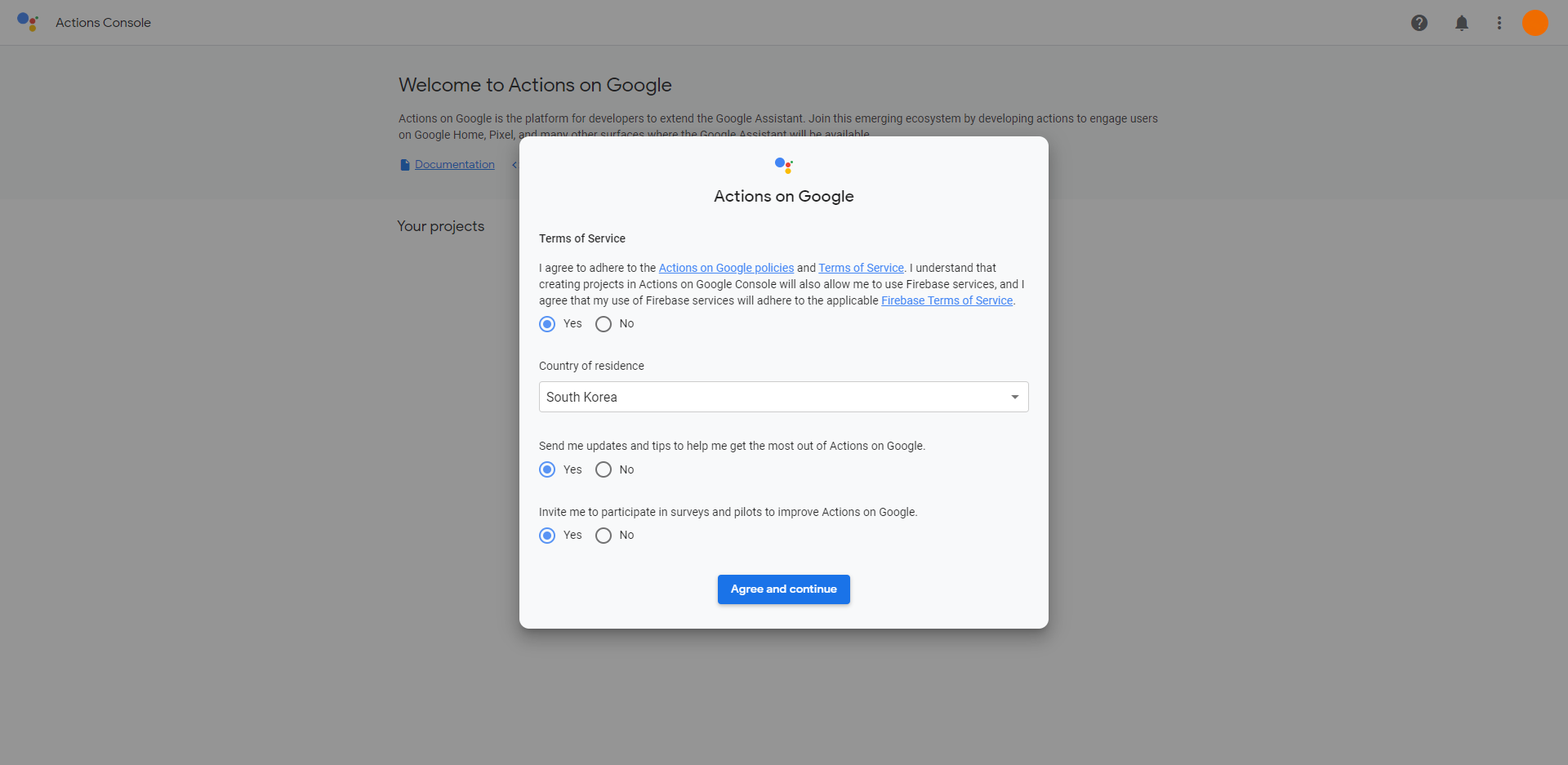Click the Actions Console title text
1568x765 pixels.
click(103, 23)
